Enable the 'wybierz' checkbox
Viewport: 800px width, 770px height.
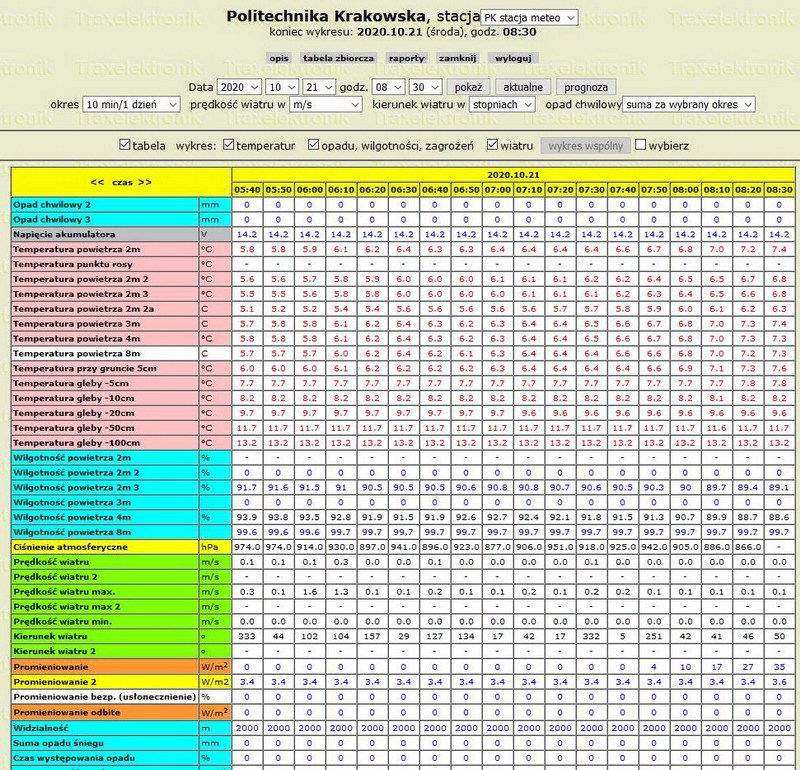(x=640, y=145)
